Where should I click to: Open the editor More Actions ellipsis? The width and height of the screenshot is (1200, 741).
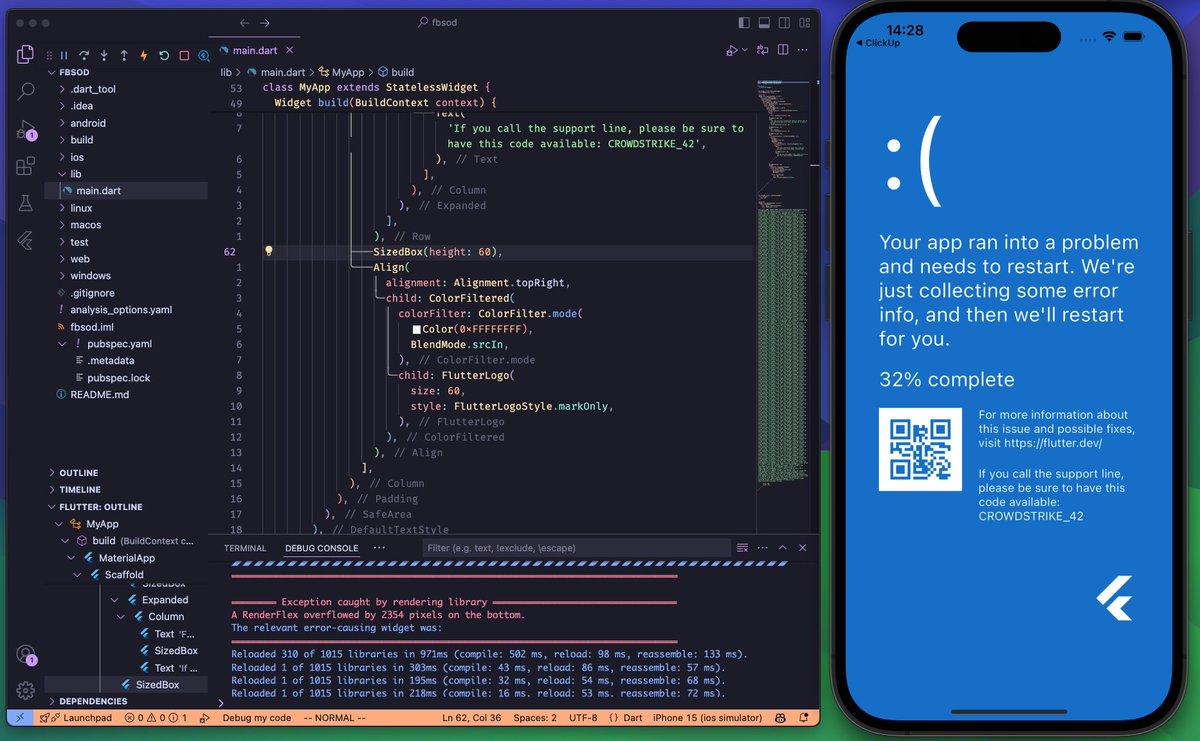click(x=803, y=50)
